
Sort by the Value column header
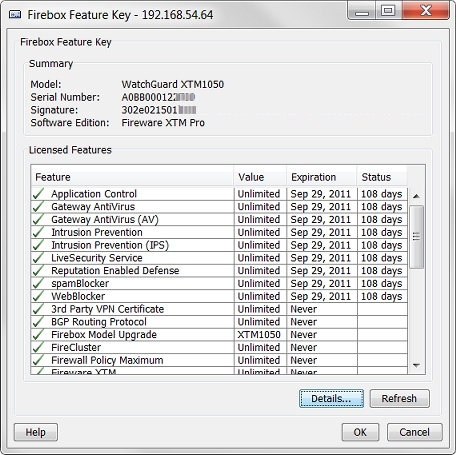coord(260,177)
